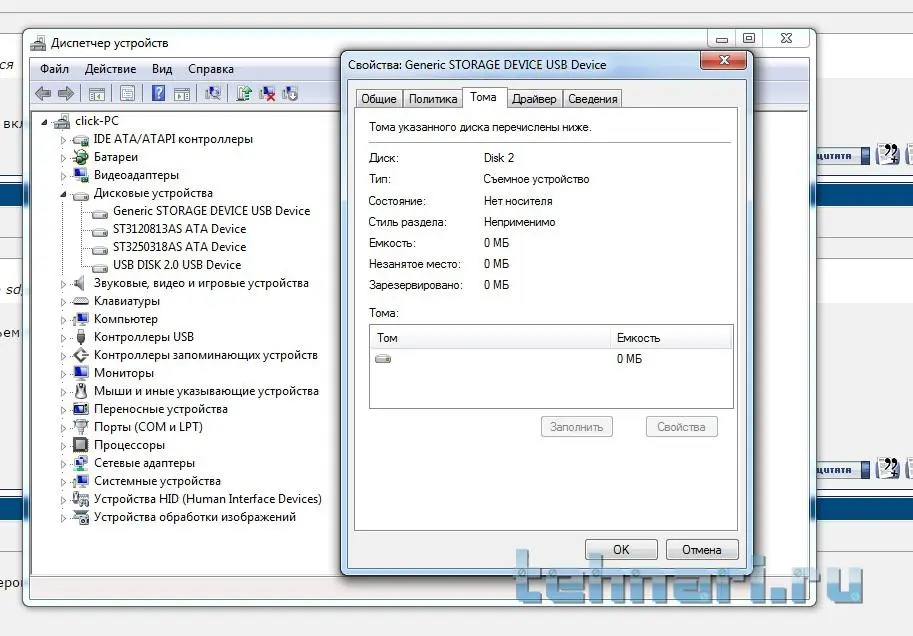This screenshot has height=636, width=913.
Task: Toggle the show/hide action pane toolbar icon
Action: pos(182,93)
